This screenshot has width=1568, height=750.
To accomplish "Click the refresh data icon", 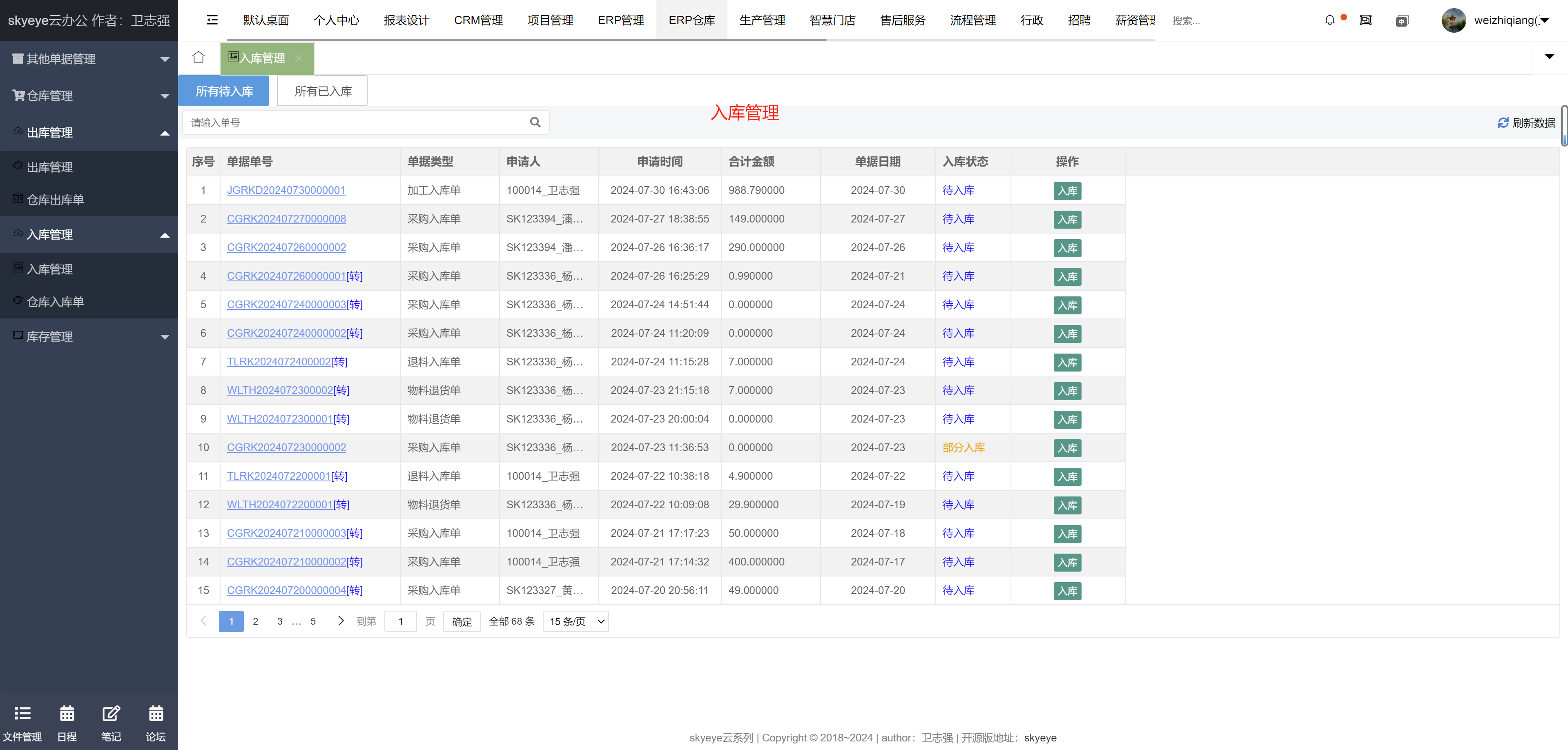I will 1503,123.
